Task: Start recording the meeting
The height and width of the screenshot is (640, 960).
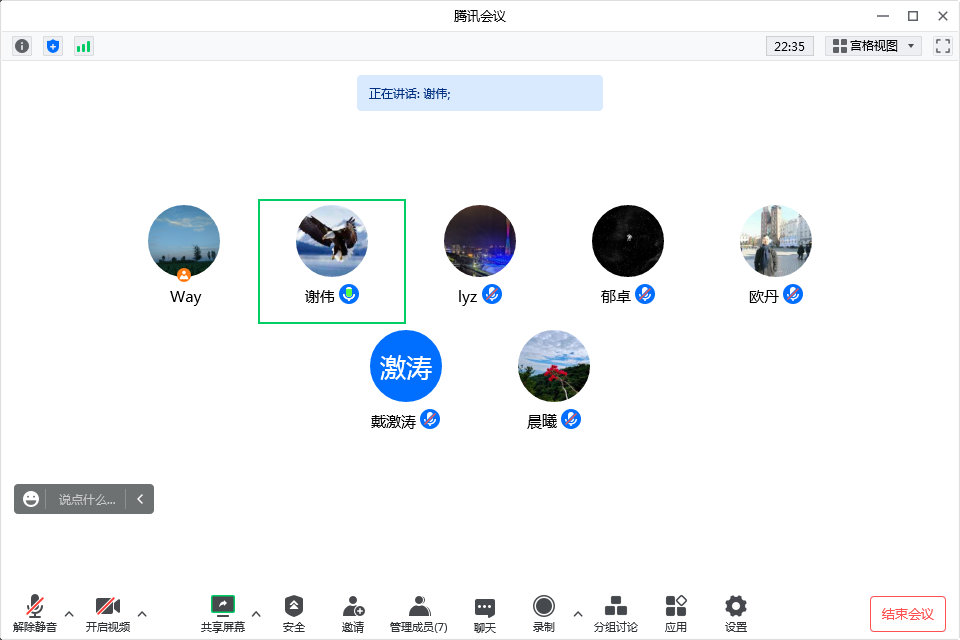Action: coord(543,613)
